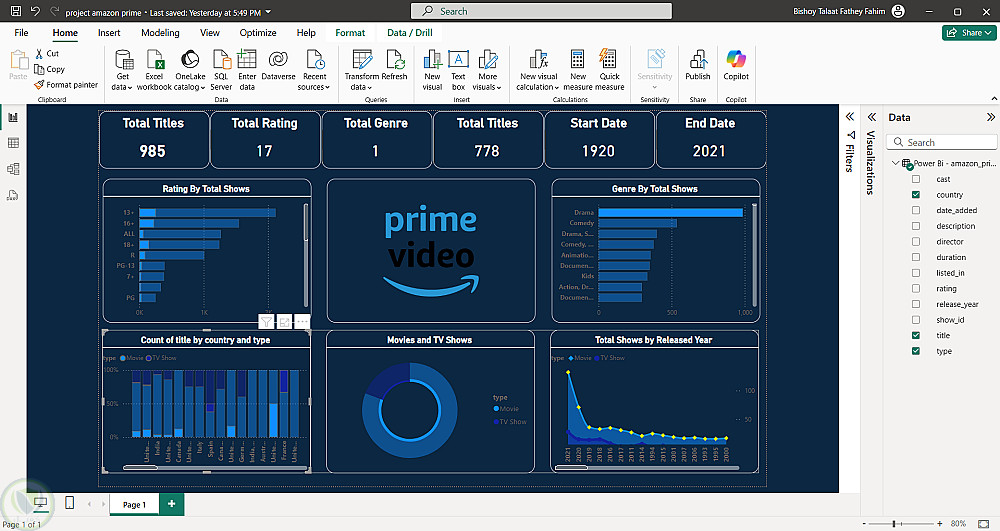Insert a New visual
1000x531 pixels.
coord(432,70)
